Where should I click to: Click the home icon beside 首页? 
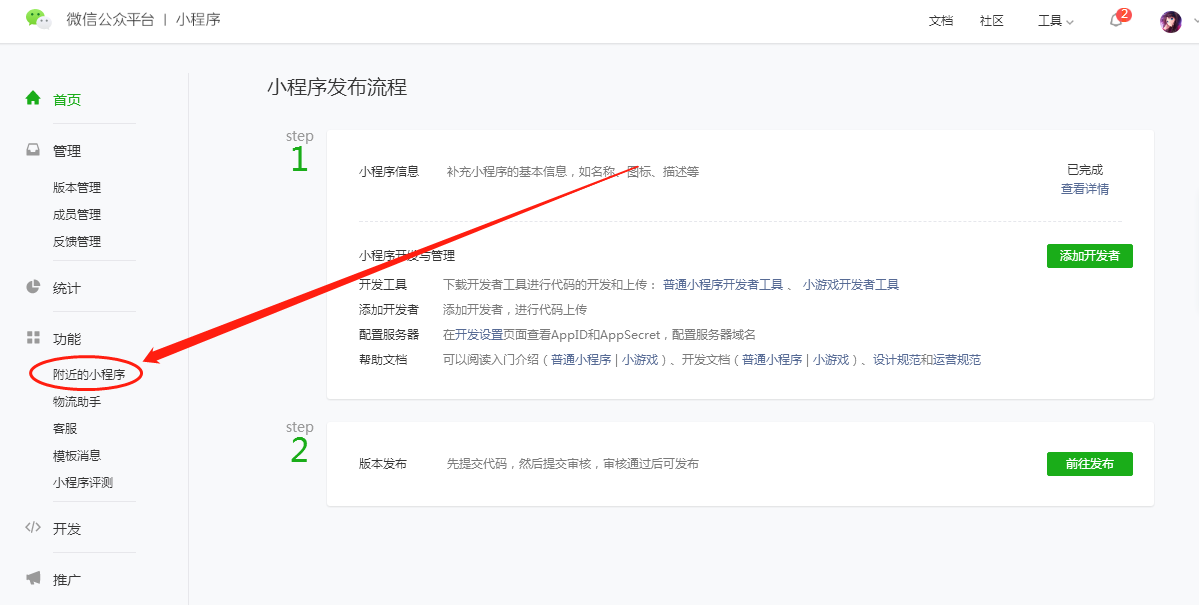33,99
